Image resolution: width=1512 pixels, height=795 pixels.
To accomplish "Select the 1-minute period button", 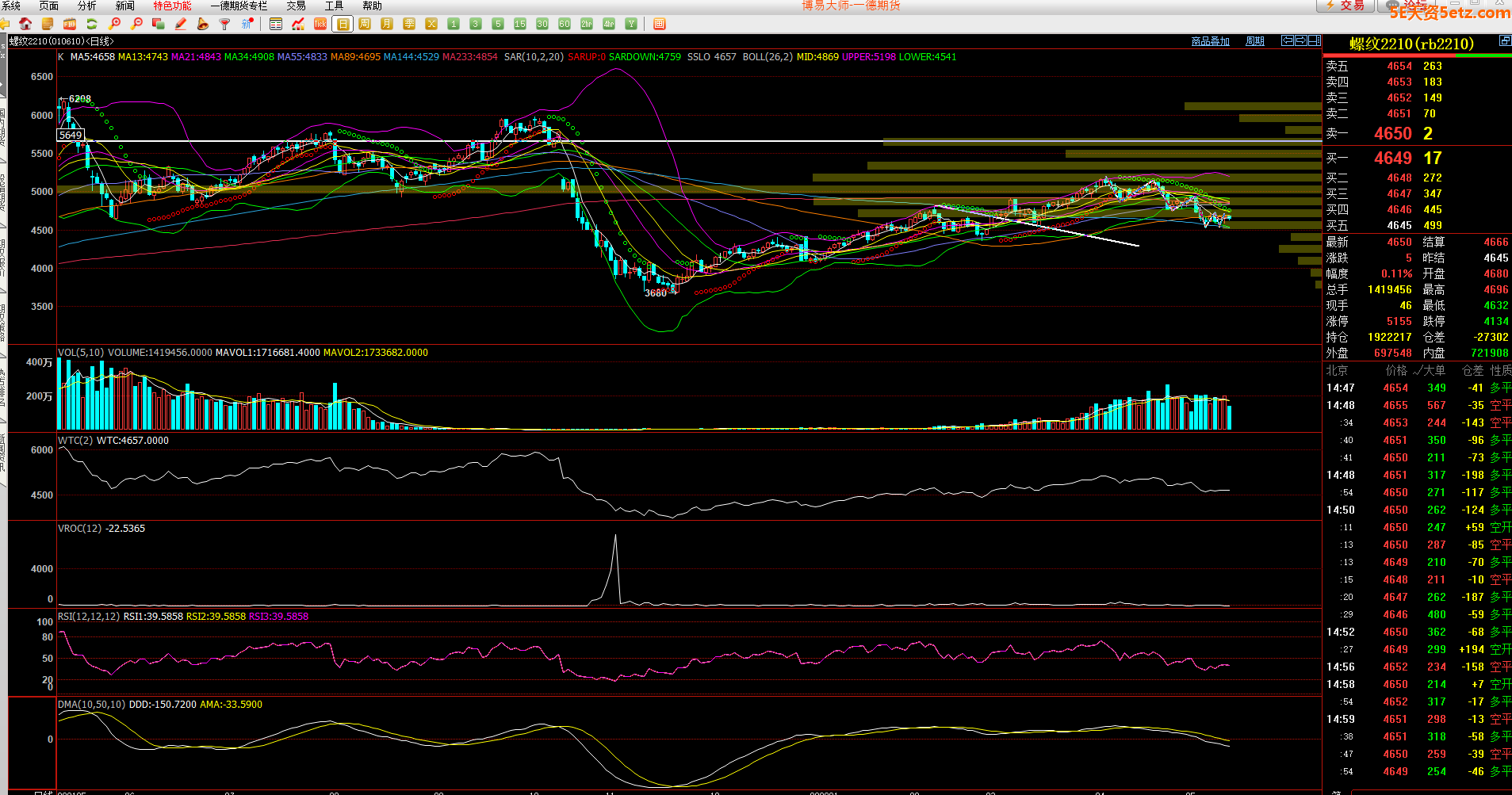I will [x=454, y=24].
